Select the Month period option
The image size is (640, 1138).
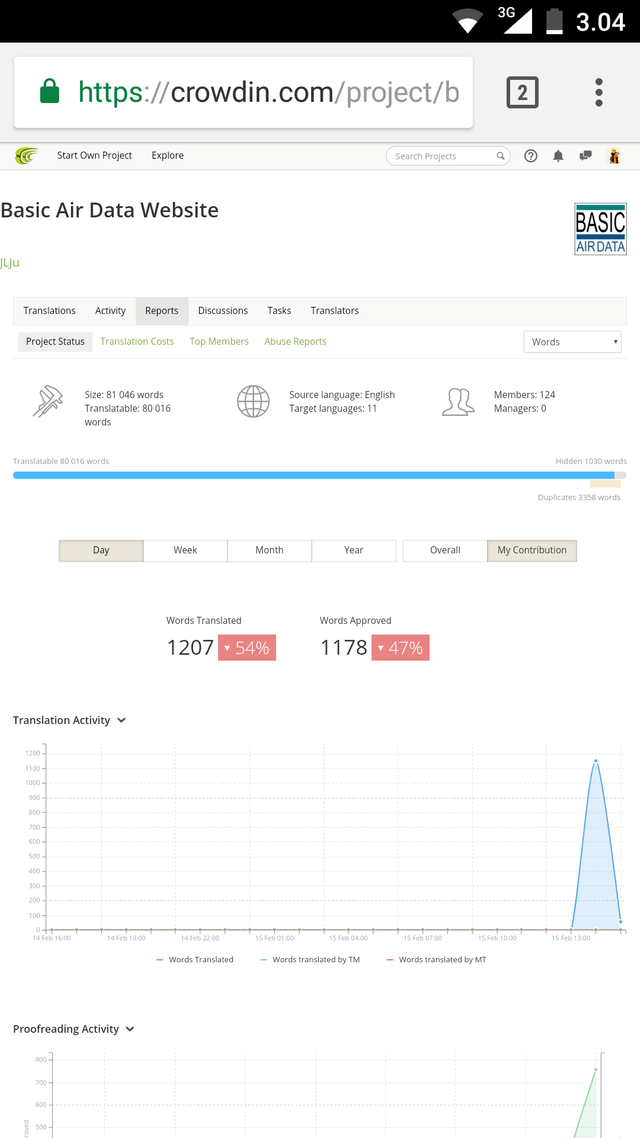(269, 550)
